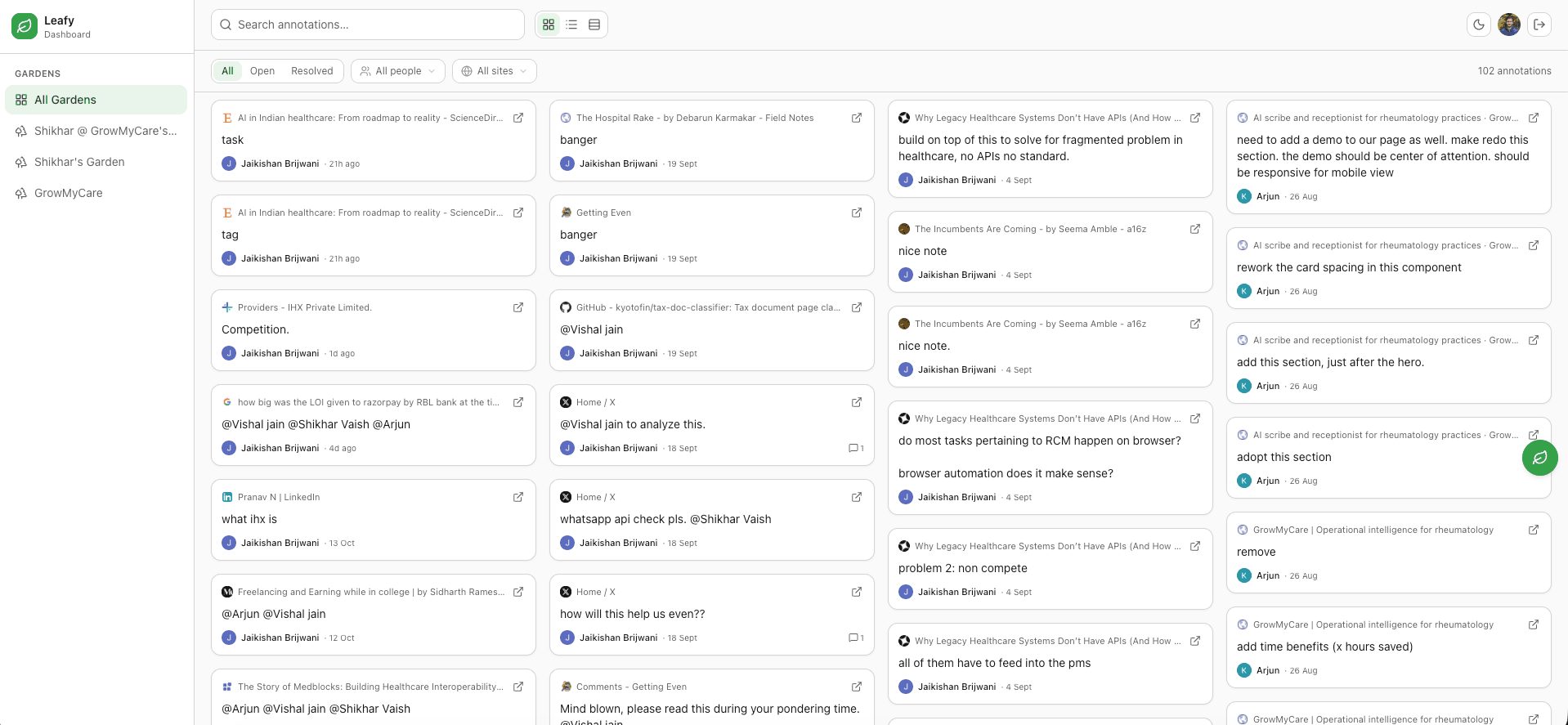This screenshot has height=725, width=1568.
Task: Open external link on 'rework the card spacing' card
Action: pos(1534,245)
